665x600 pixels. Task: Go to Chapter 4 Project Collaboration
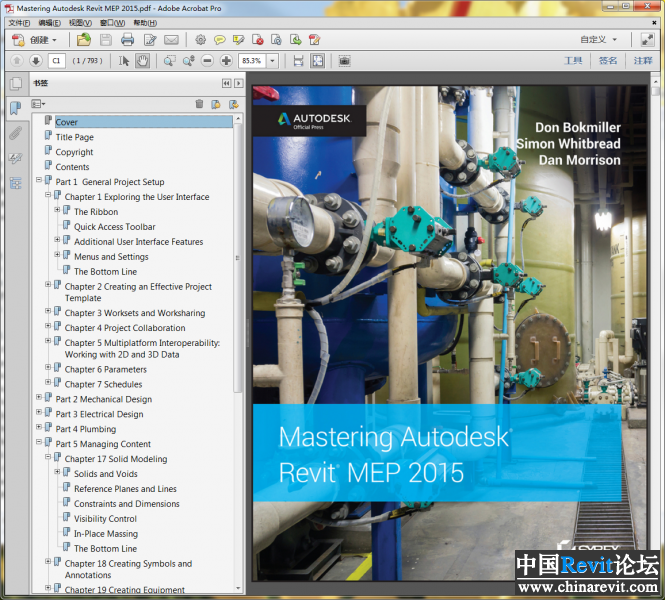pos(125,328)
